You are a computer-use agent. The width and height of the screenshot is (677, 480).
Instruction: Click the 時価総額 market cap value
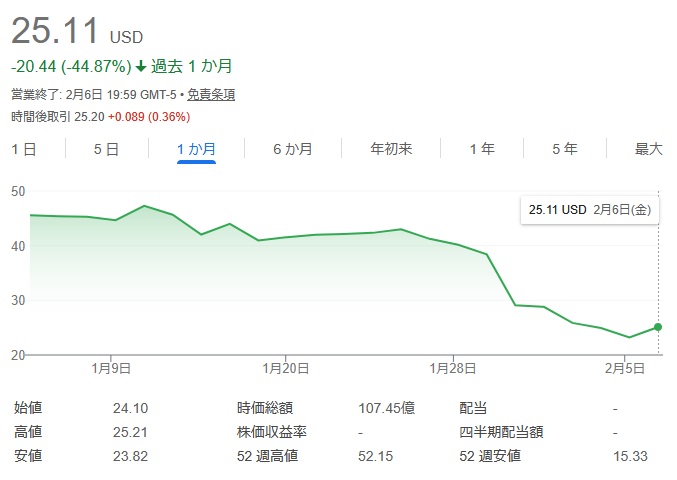[x=386, y=408]
